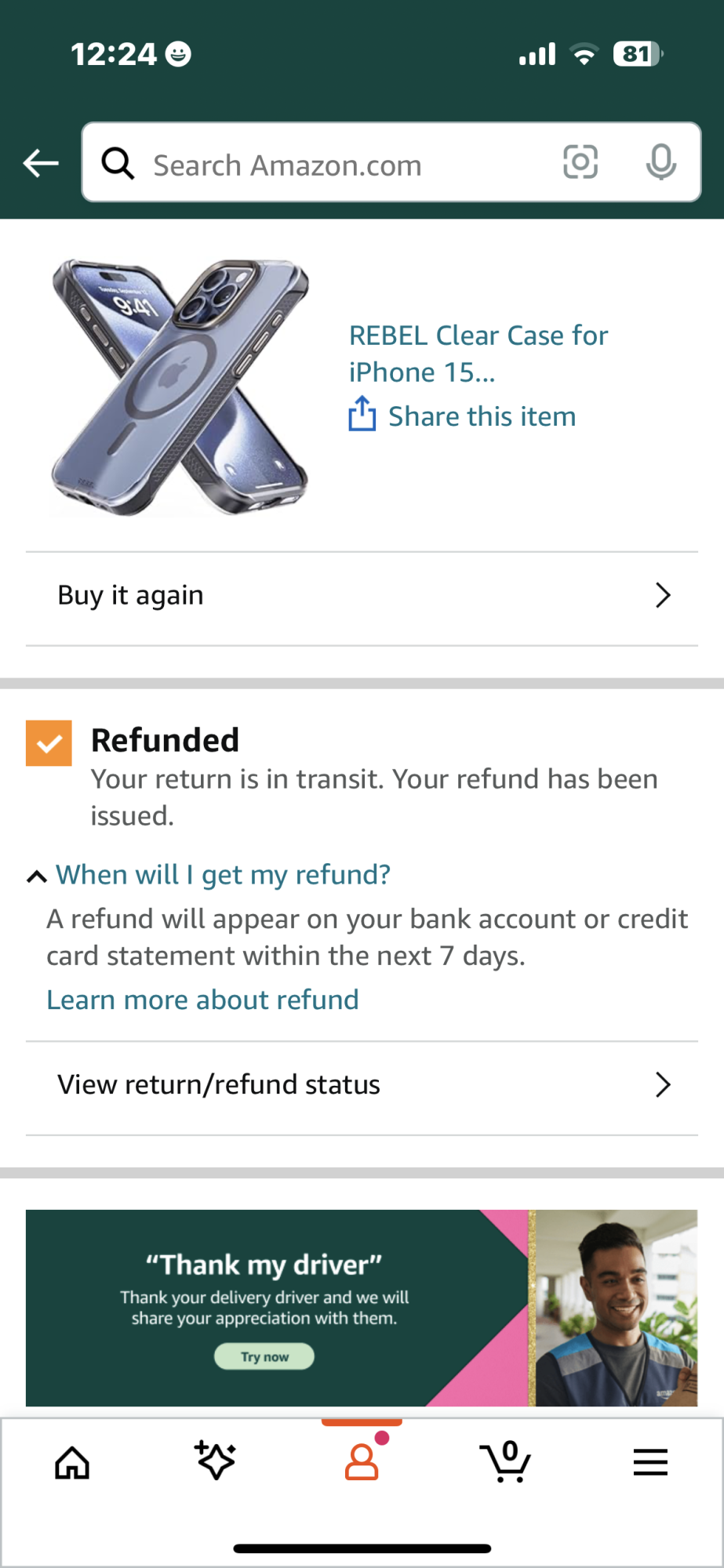Go to Home tab icon
This screenshot has width=724, height=1568.
(x=72, y=1462)
